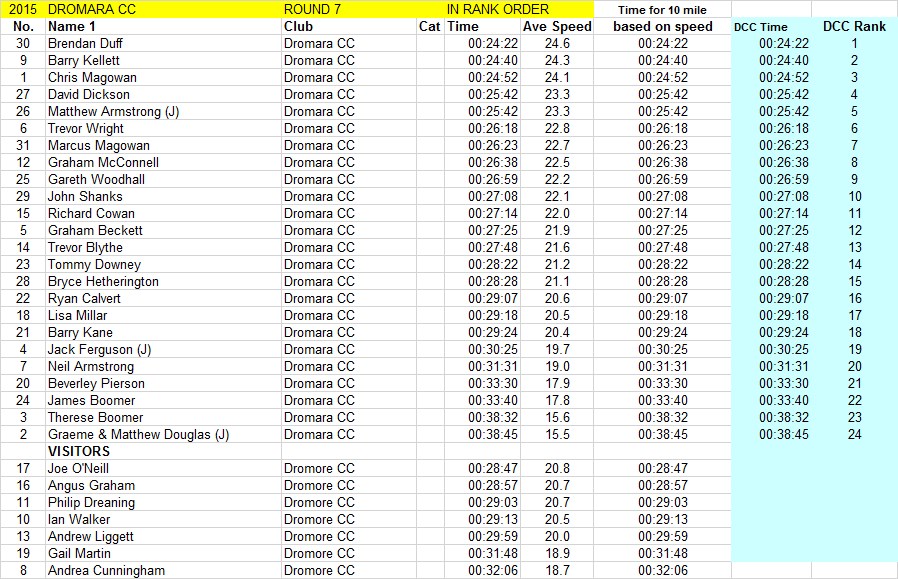
Task: Click the Ave Speed value "22.0"
Action: 557,214
